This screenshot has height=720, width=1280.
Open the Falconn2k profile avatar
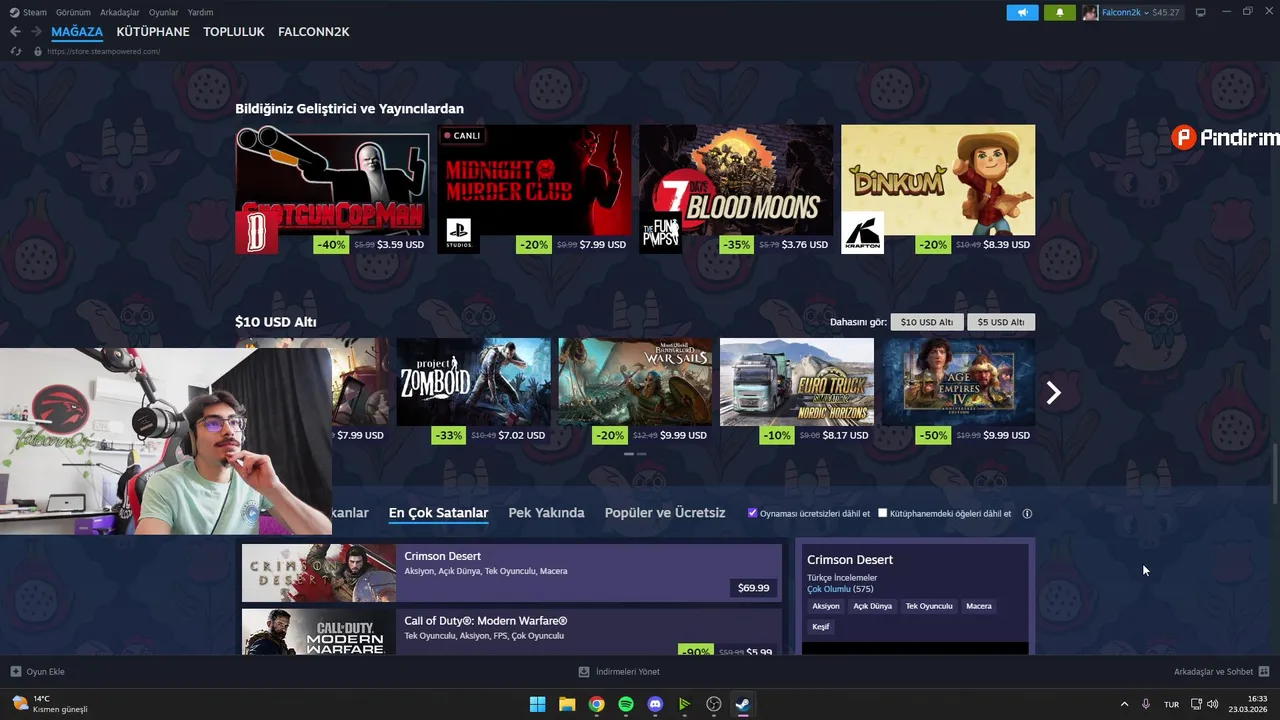tap(1090, 12)
